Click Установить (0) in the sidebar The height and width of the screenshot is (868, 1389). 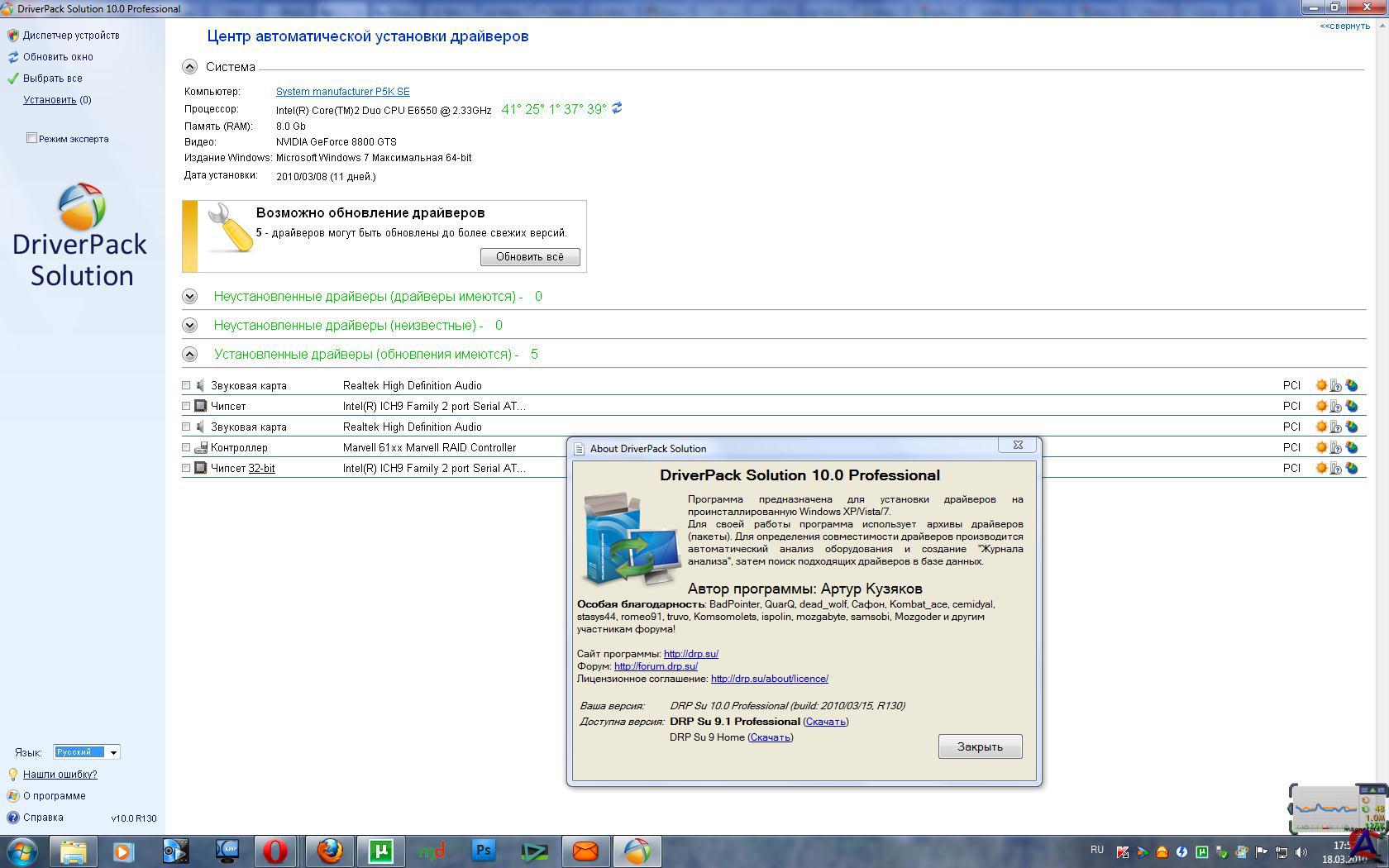[57, 100]
